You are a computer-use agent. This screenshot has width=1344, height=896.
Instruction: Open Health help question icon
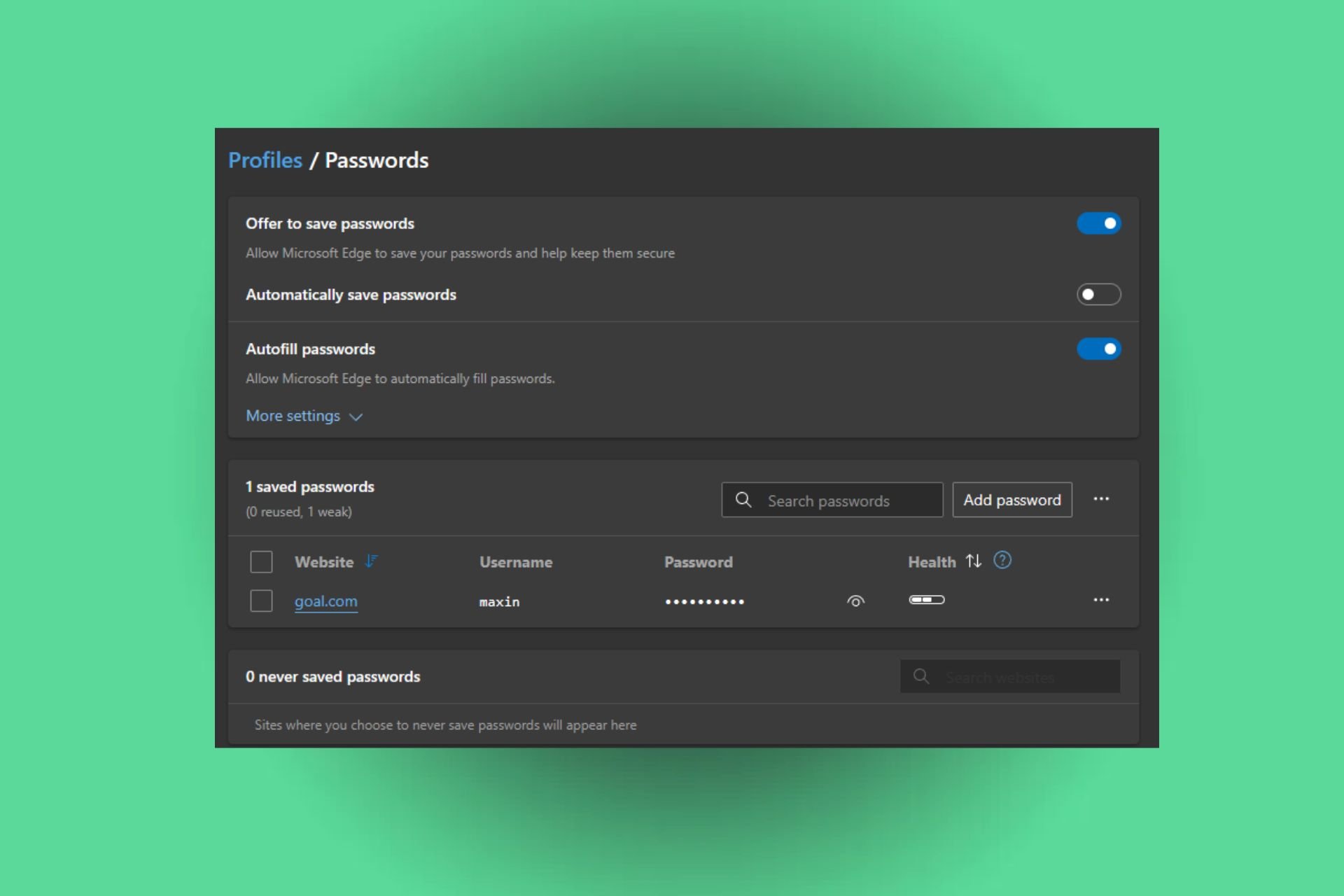[x=1002, y=560]
